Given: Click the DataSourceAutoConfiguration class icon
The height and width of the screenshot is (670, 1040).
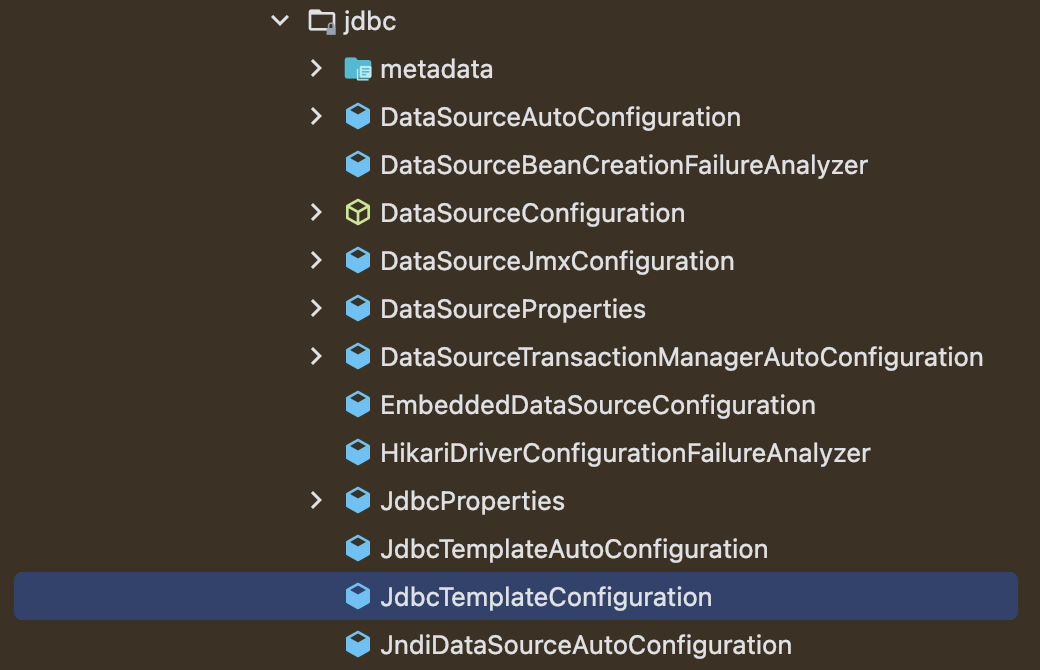Looking at the screenshot, I should (358, 117).
